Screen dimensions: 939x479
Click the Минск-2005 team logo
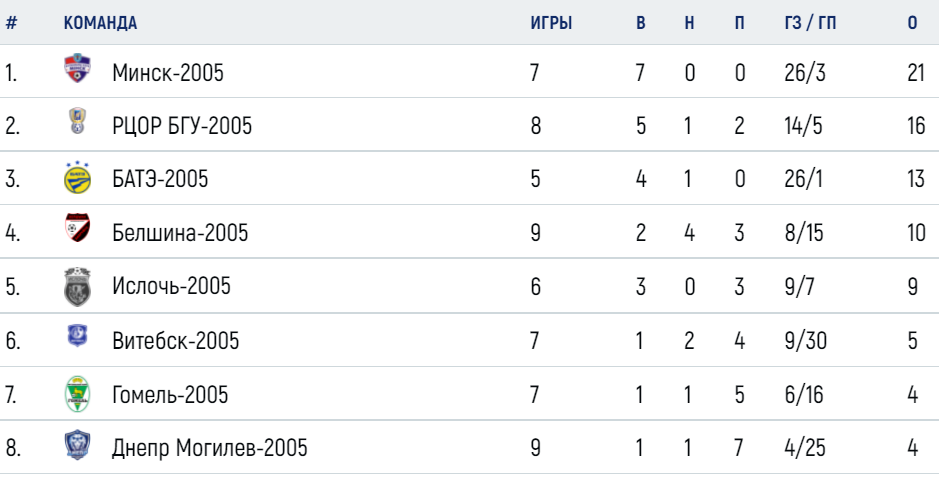coord(77,69)
